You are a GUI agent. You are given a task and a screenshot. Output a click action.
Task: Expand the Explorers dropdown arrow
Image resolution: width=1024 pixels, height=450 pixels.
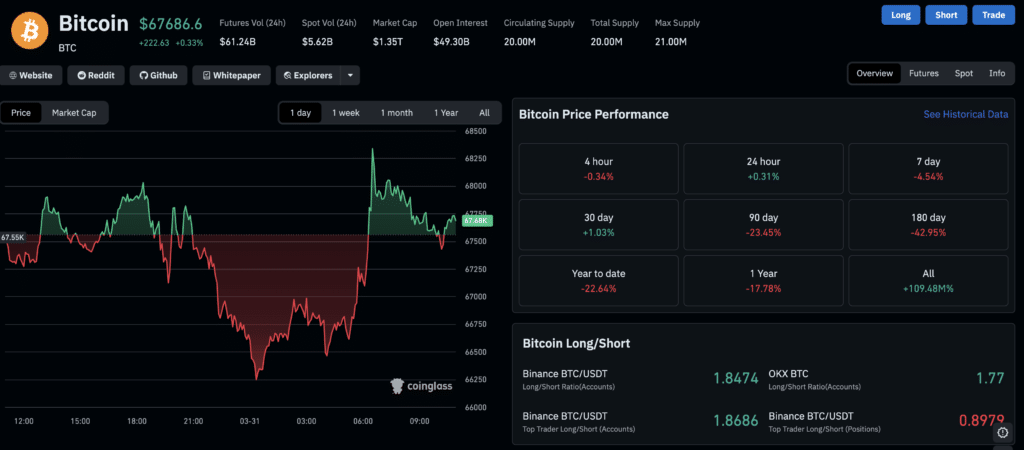[x=350, y=75]
